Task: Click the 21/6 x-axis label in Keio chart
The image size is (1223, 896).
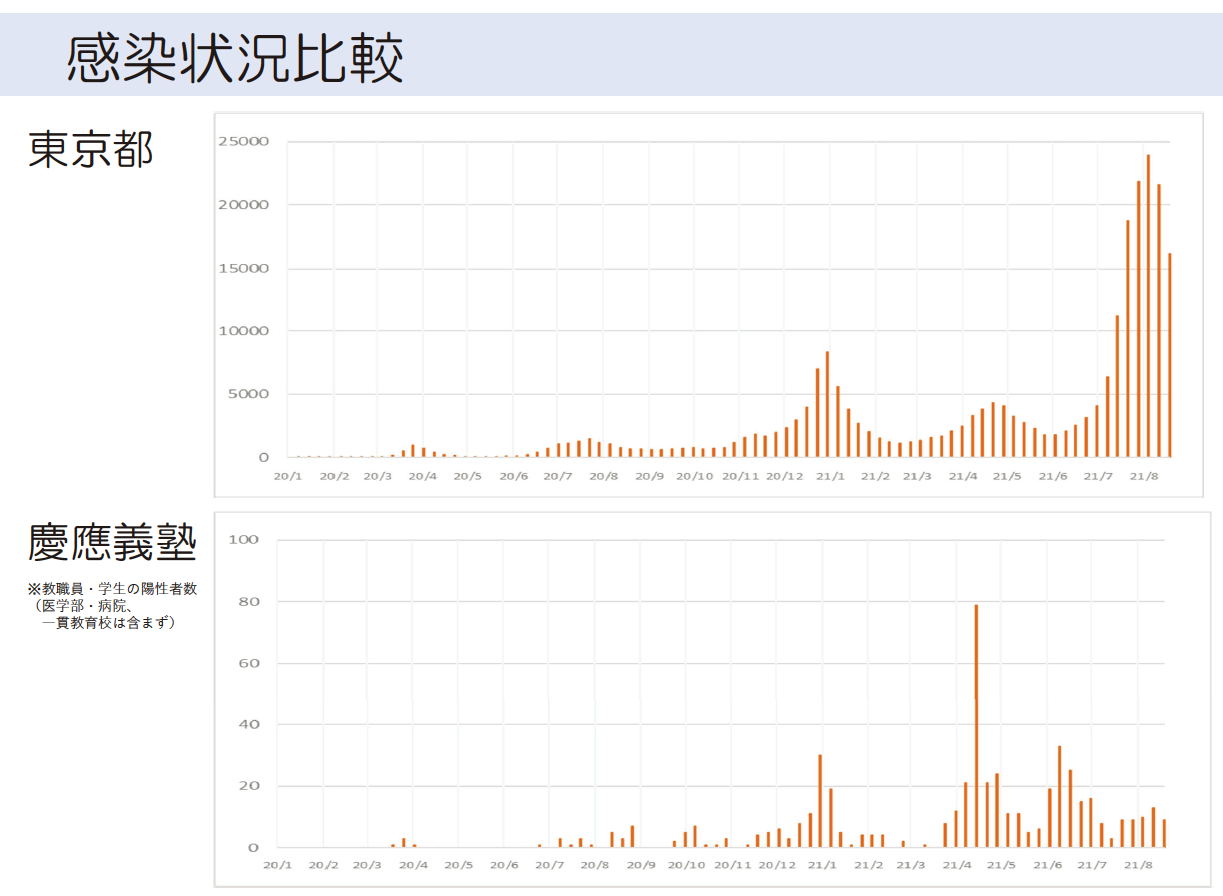Action: click(1047, 865)
